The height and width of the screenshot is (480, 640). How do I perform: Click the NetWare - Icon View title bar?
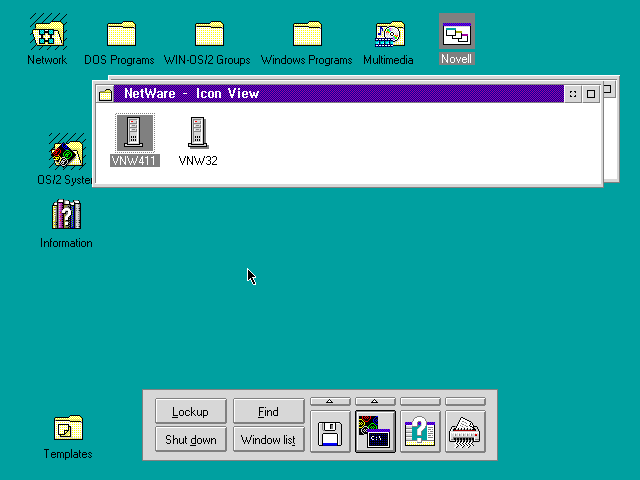point(338,94)
